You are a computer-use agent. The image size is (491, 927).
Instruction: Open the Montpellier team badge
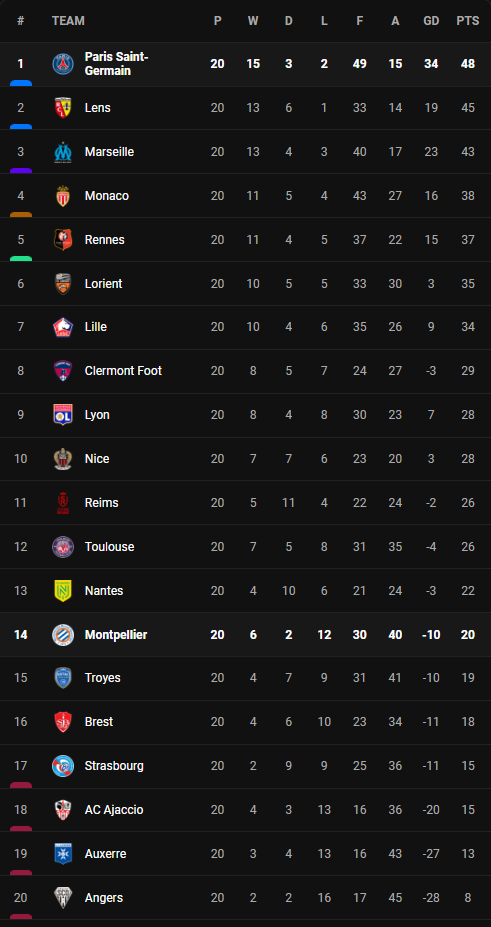pos(63,635)
